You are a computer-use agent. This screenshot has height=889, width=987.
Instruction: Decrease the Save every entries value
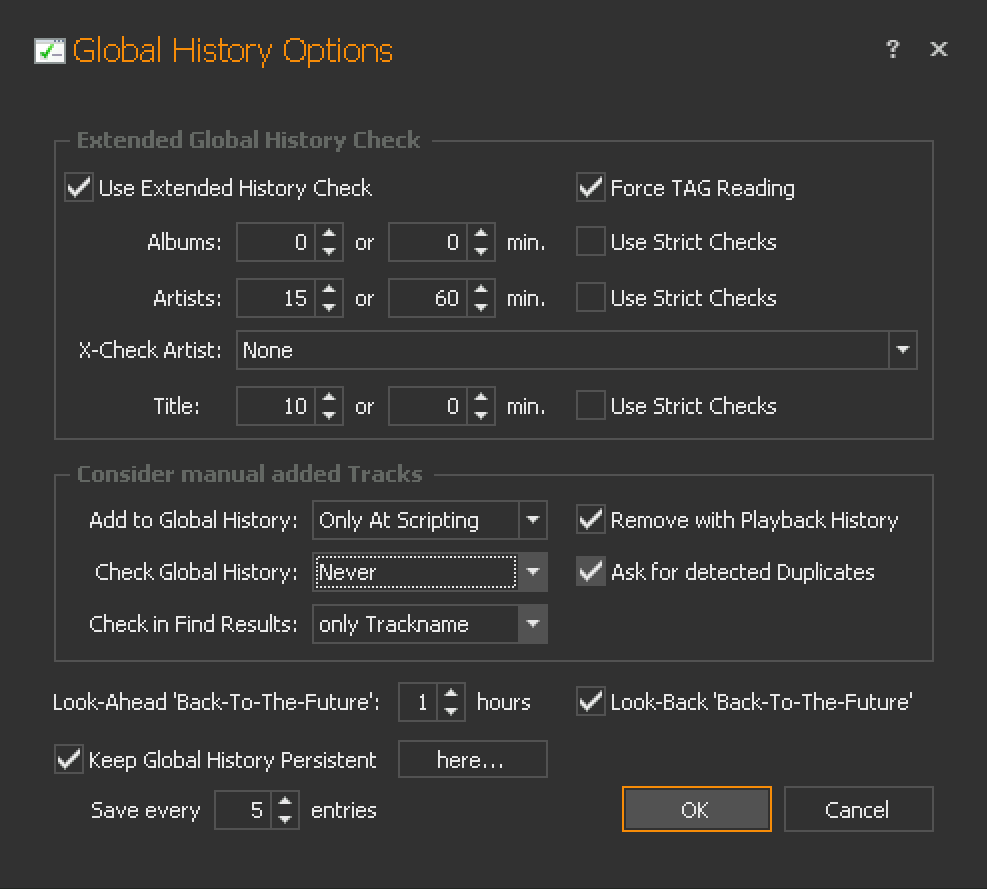(285, 819)
